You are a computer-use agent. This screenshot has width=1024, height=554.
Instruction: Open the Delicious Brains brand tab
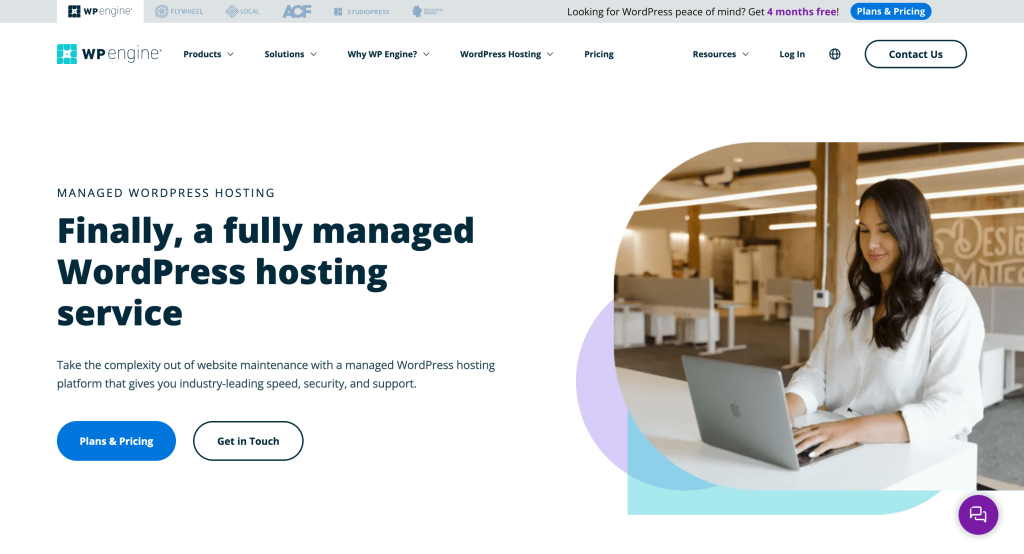pyautogui.click(x=428, y=11)
